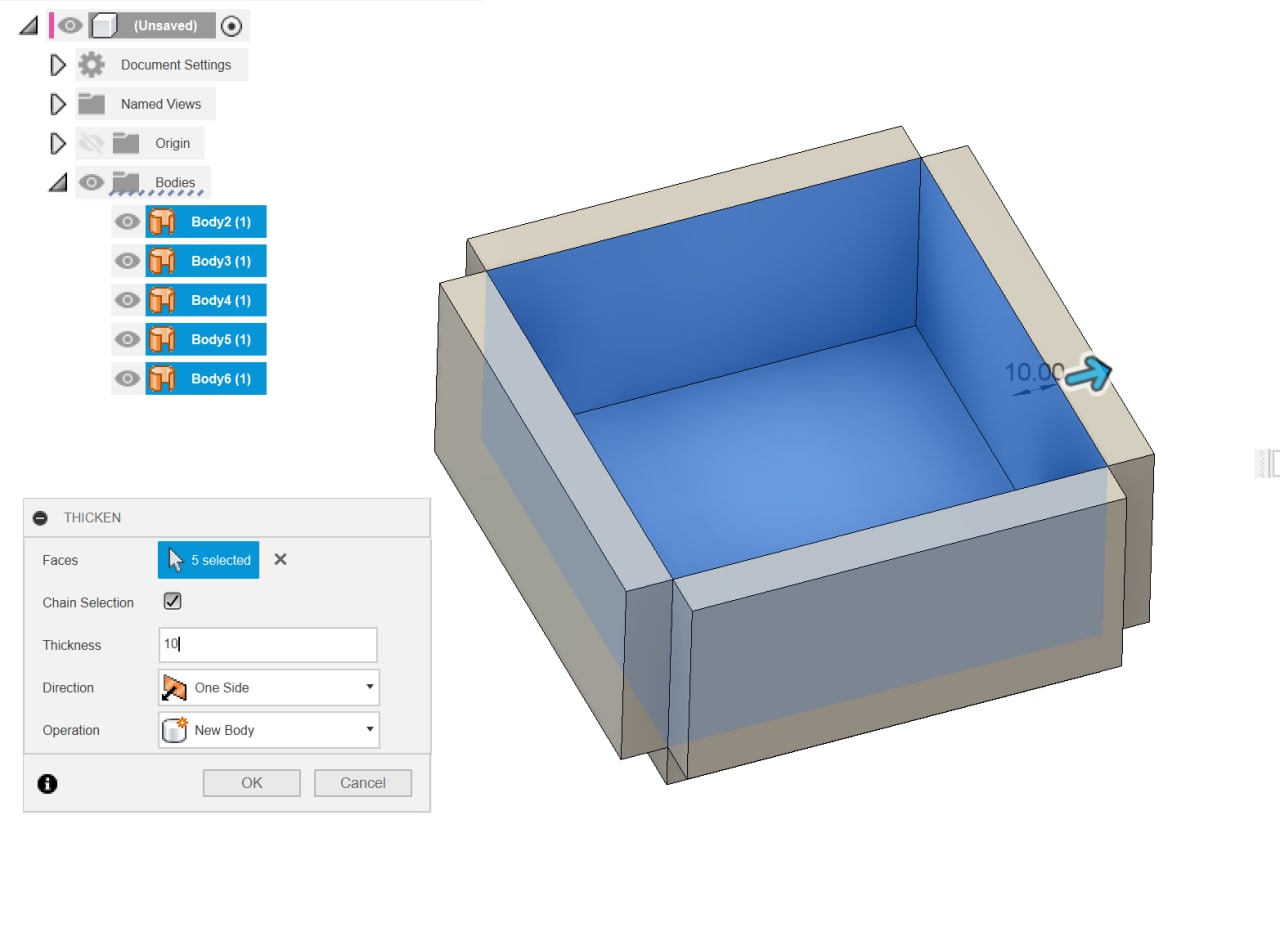Uncheck the Chain Selection checkbox

(x=172, y=602)
